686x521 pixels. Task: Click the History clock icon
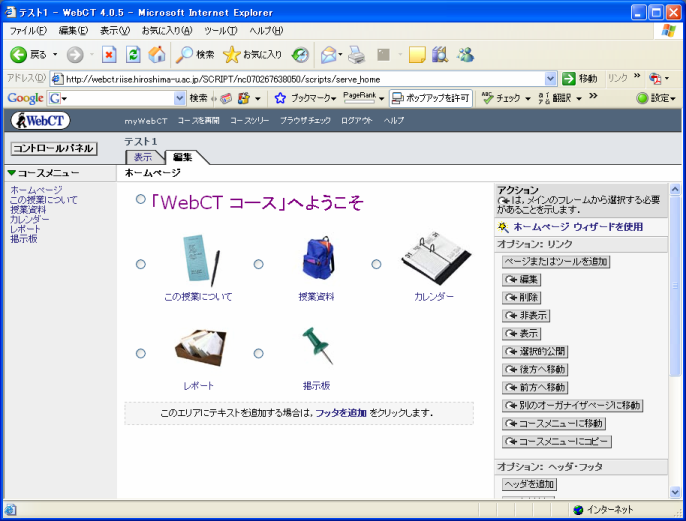click(x=300, y=55)
